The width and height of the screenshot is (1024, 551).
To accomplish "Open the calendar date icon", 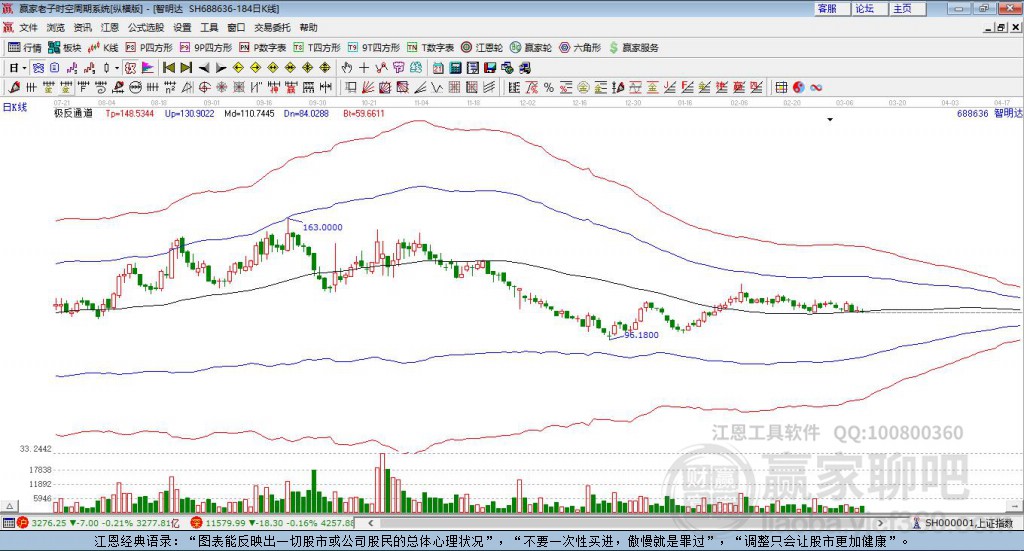I will (438, 68).
